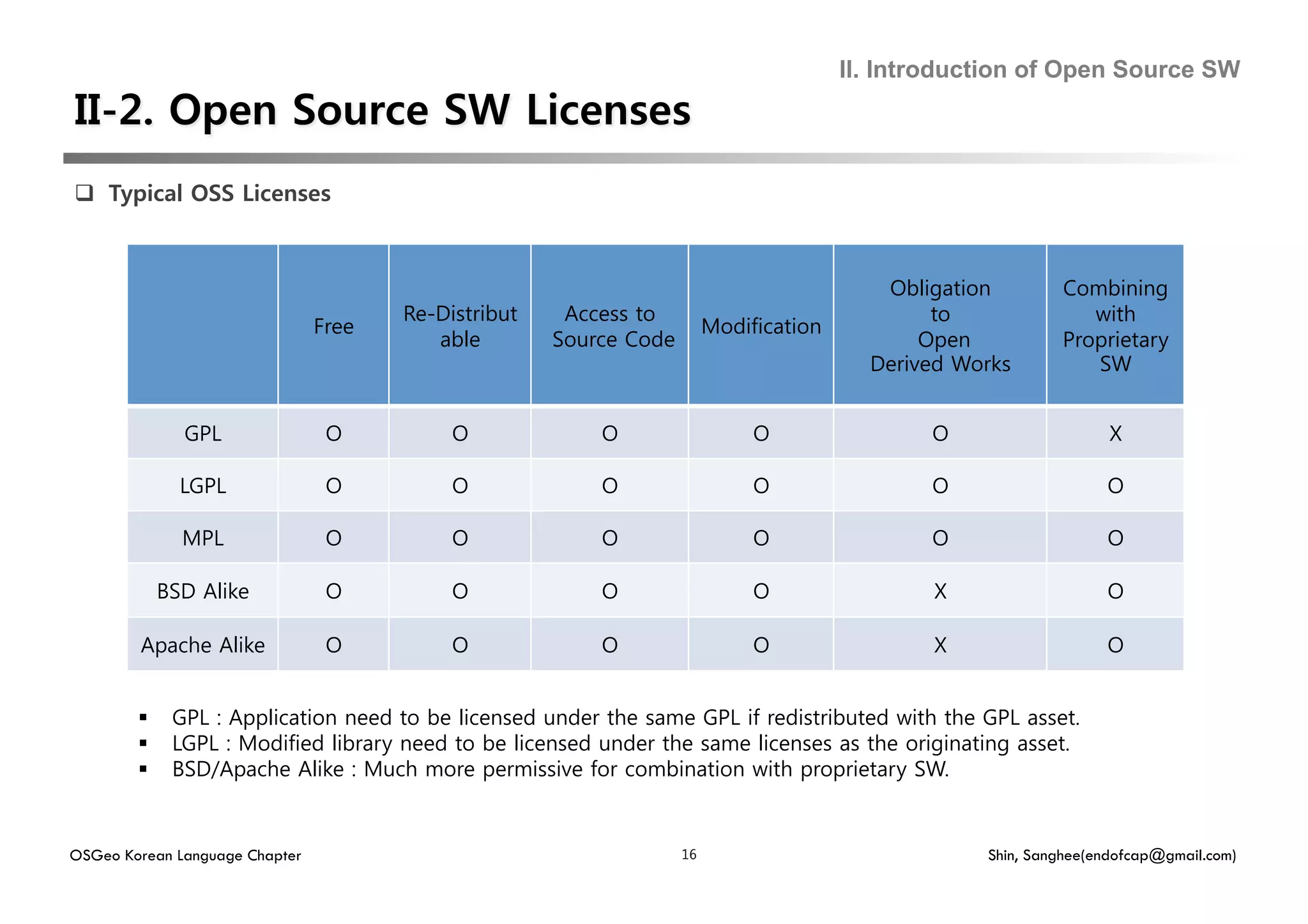Click OSGeo Korean Language Chapter footer text

tap(185, 856)
